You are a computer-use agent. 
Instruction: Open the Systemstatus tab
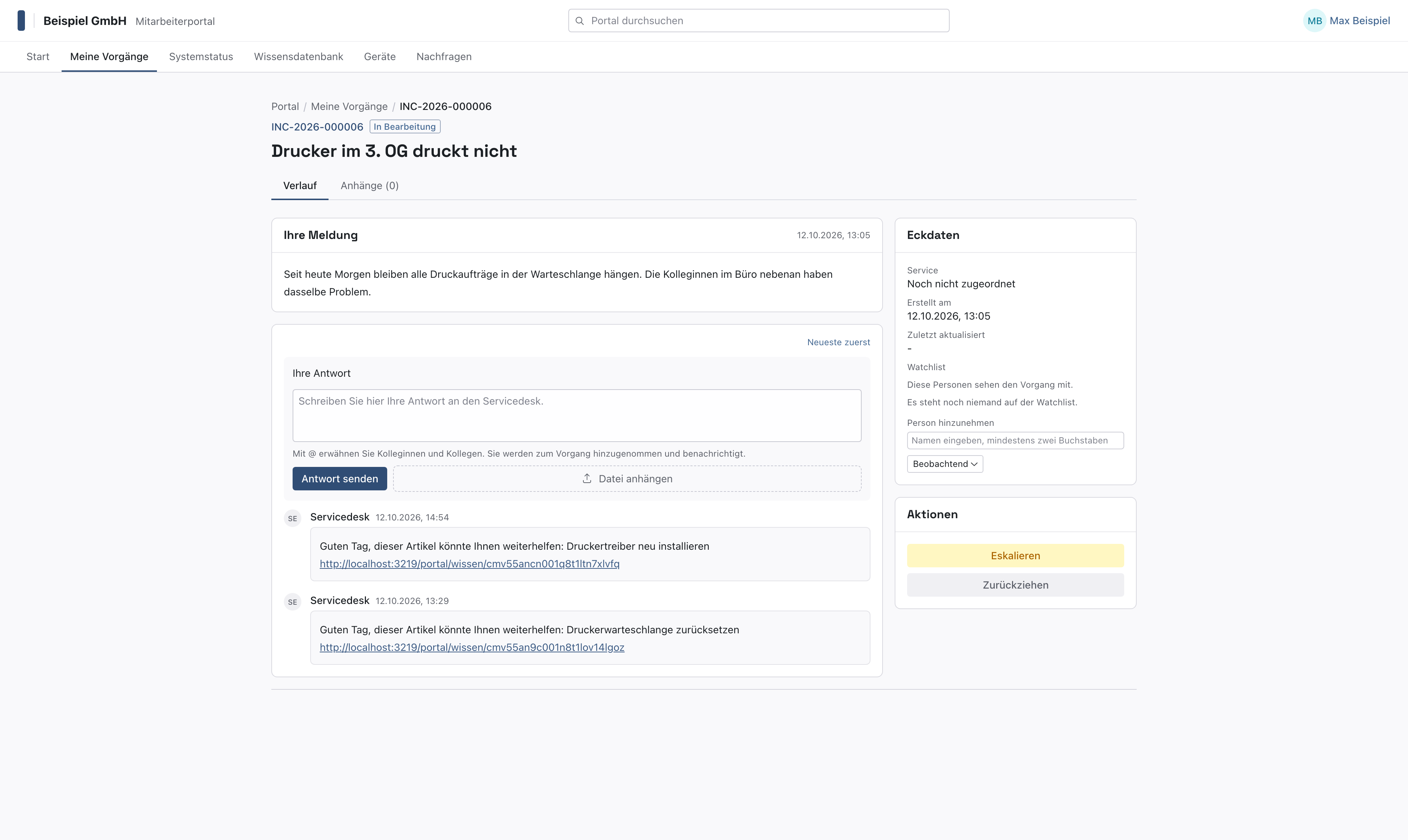pos(201,56)
